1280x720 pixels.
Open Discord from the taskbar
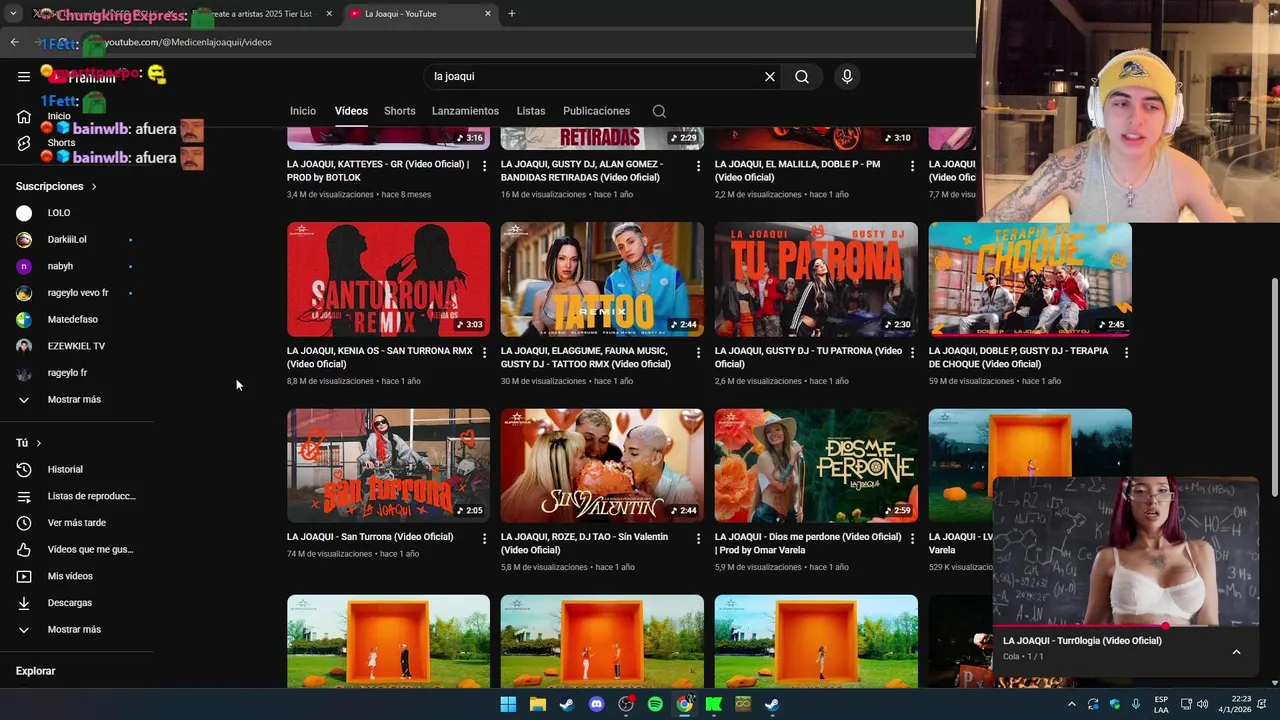pos(597,704)
